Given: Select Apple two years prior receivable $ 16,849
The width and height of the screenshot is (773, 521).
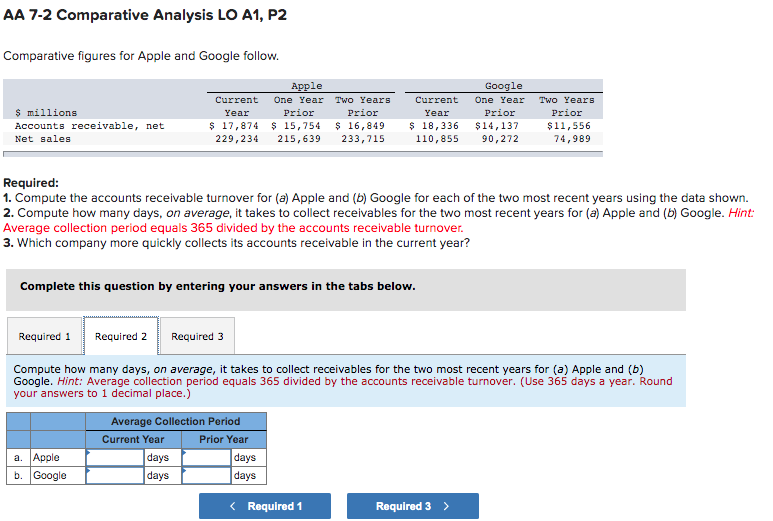Looking at the screenshot, I should (x=360, y=126).
